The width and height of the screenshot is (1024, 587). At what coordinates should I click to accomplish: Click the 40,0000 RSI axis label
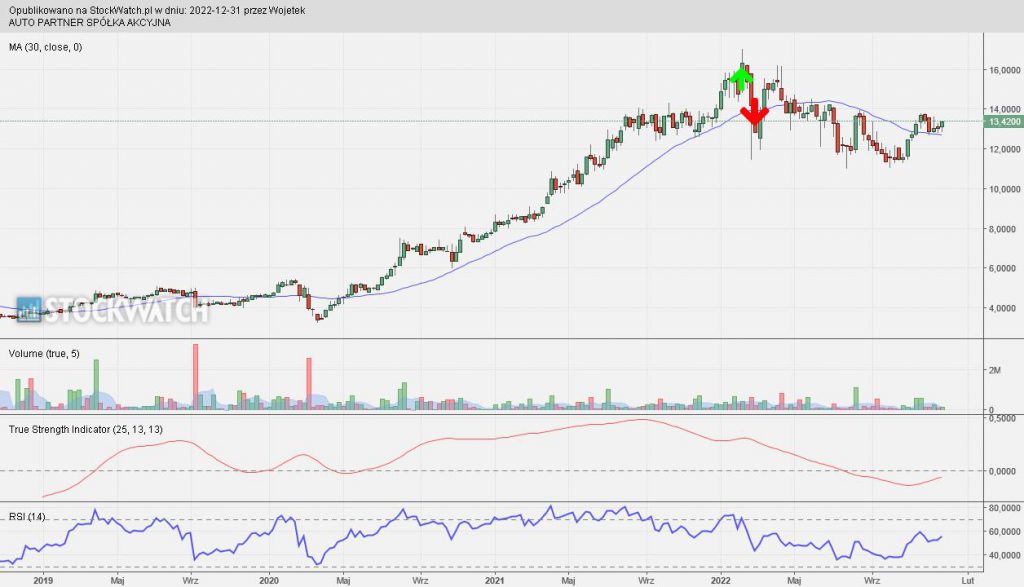1004,555
